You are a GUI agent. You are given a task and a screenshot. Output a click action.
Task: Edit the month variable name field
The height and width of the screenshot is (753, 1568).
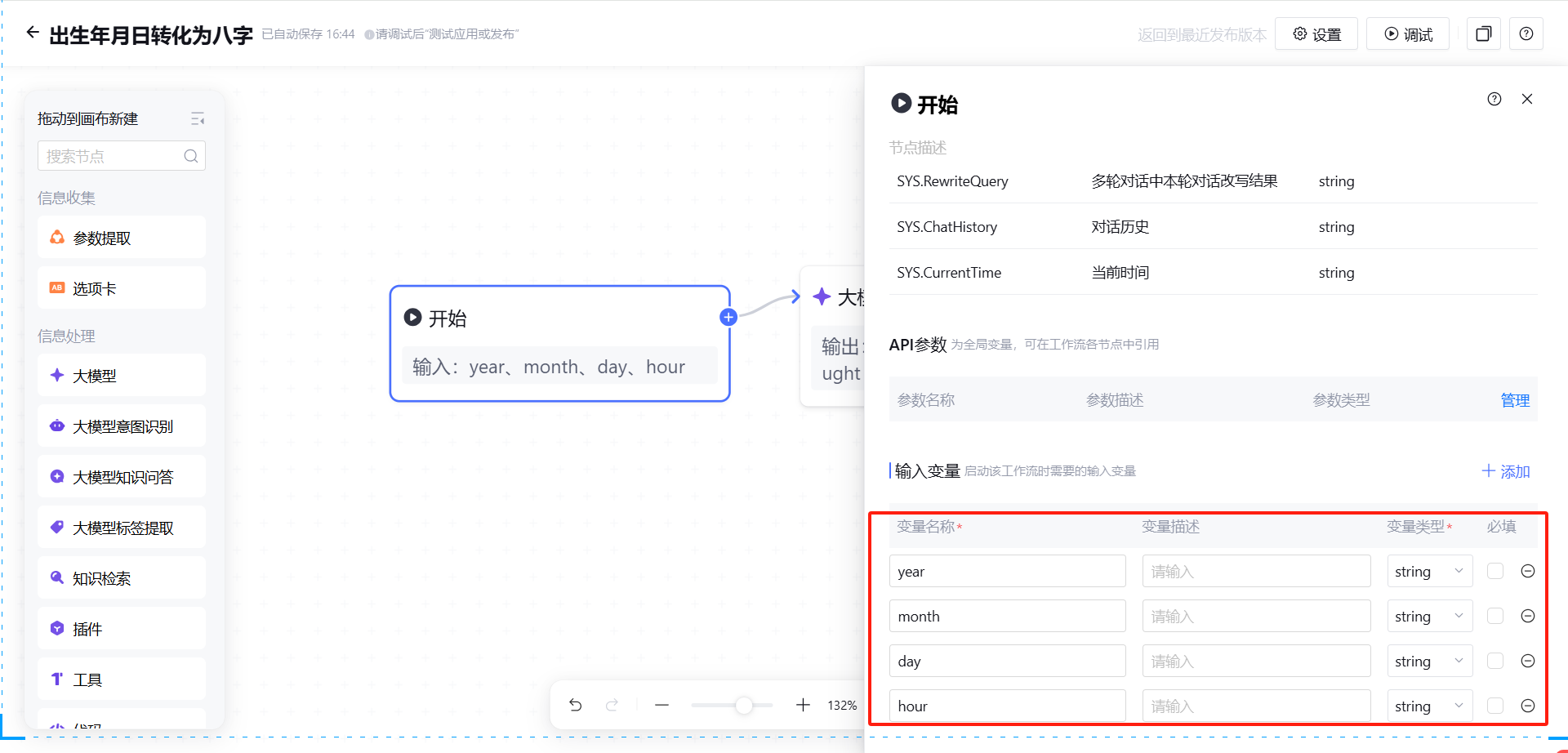coord(1008,616)
